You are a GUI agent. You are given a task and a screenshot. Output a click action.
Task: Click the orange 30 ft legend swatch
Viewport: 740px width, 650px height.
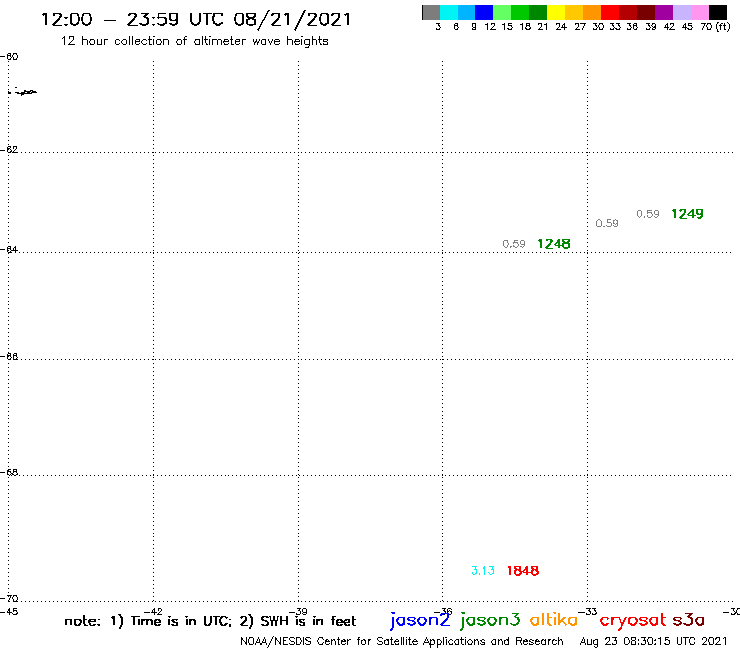coord(592,12)
